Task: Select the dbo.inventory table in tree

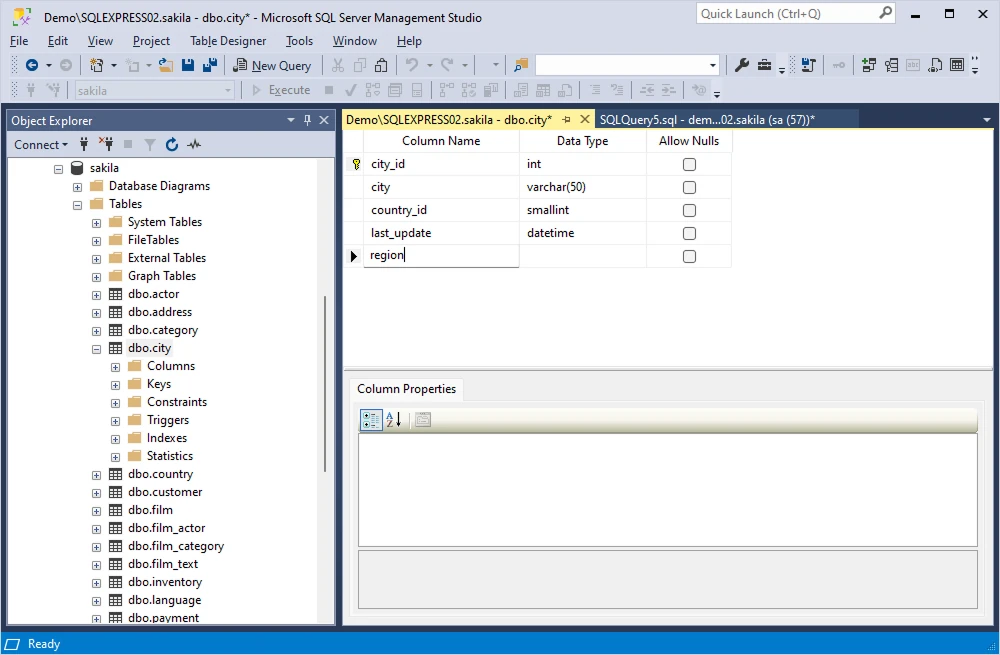Action: coord(165,582)
